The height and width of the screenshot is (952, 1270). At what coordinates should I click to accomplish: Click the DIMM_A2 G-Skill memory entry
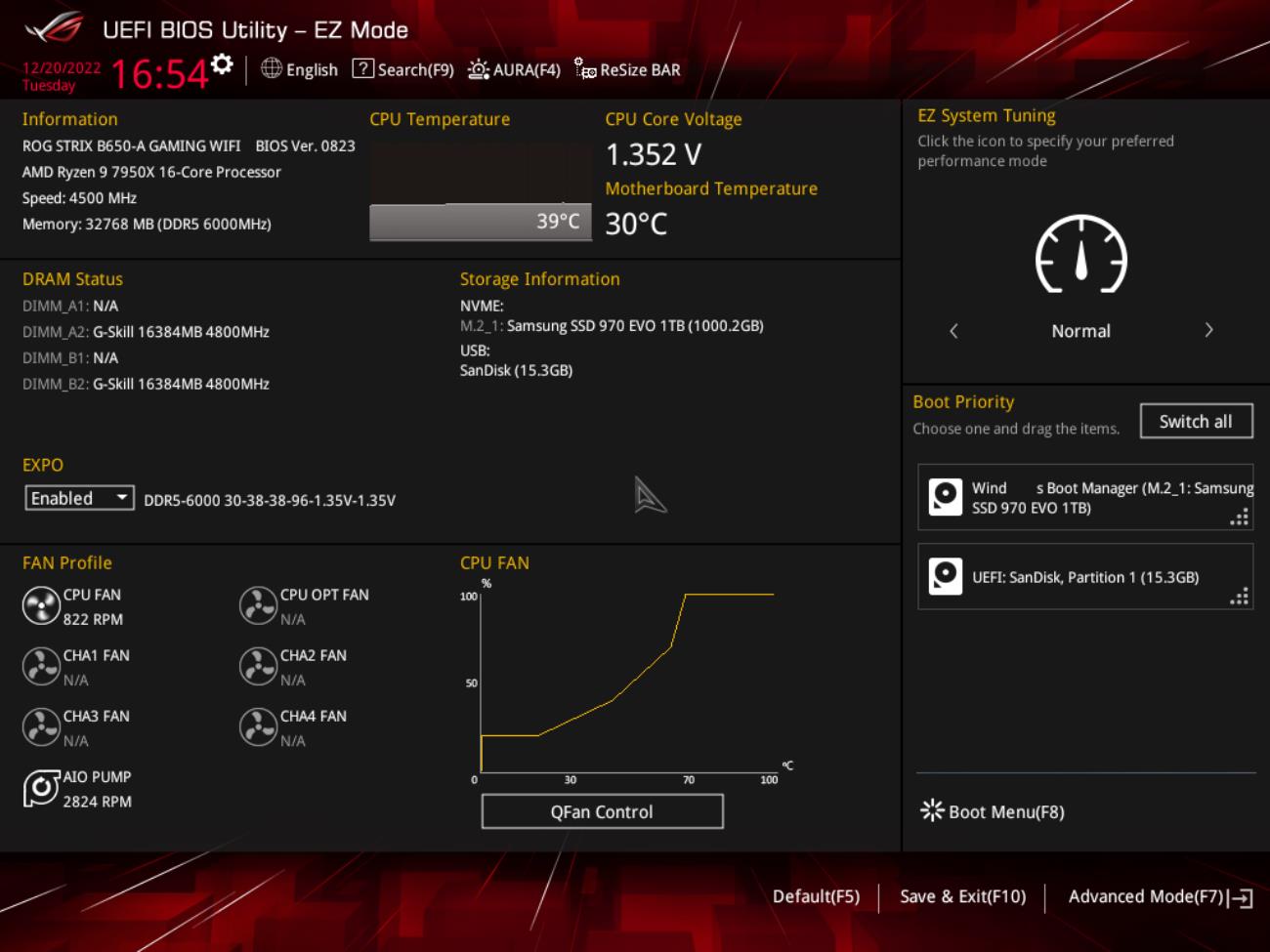[x=146, y=332]
